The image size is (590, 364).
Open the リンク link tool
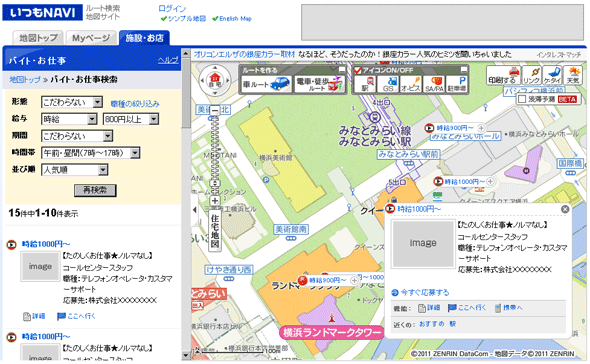(531, 75)
